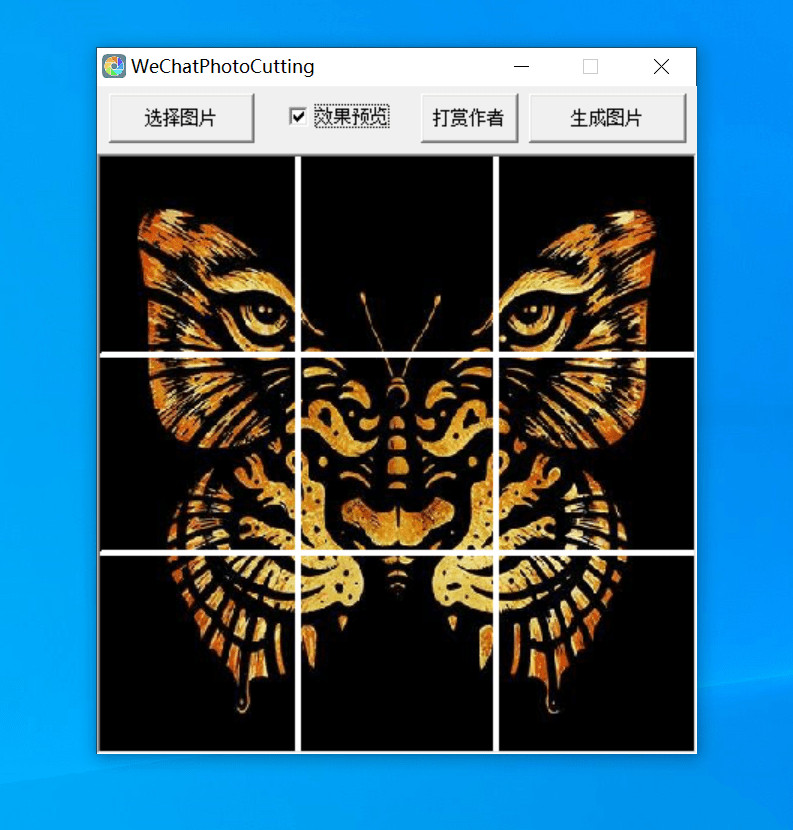Select the top-right tile with right tiger eye

(596, 254)
